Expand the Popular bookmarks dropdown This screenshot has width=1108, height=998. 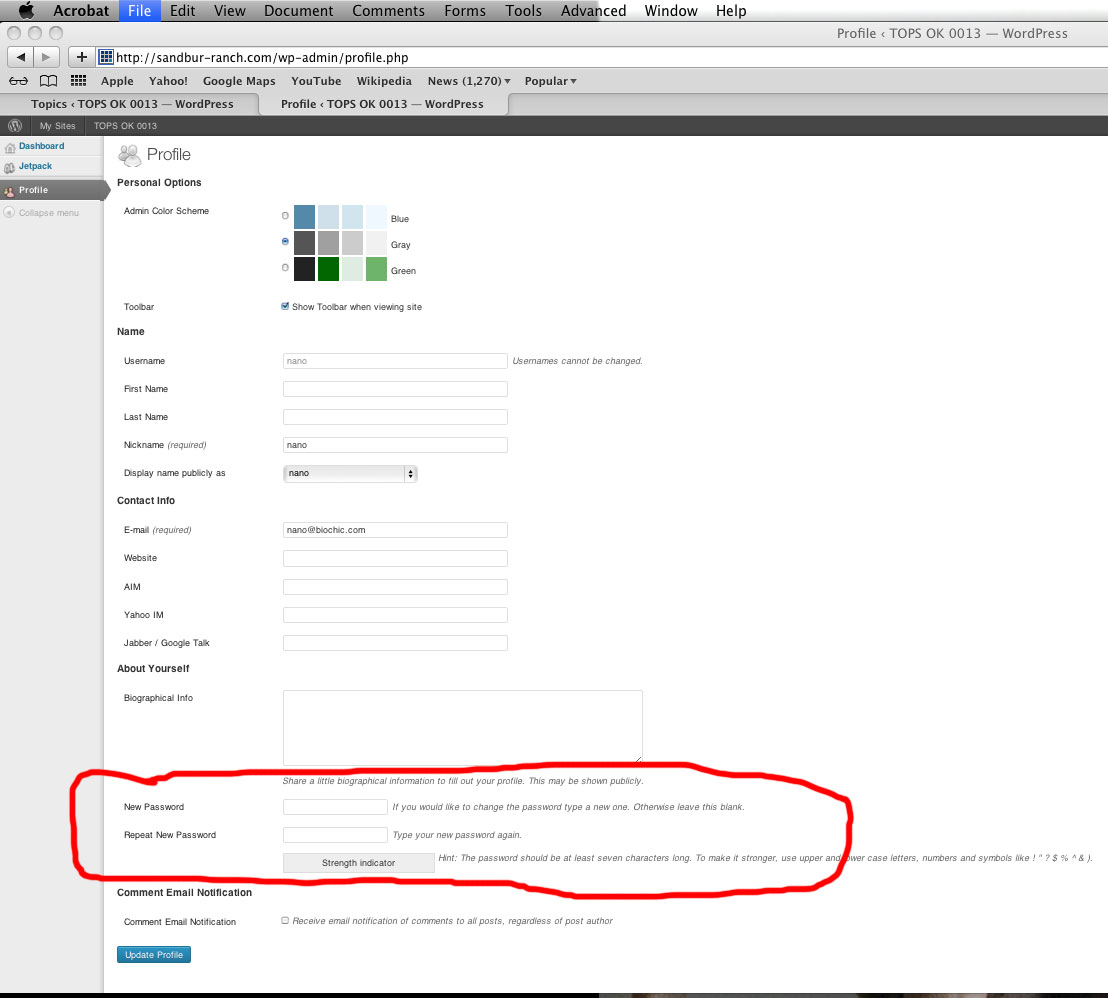tap(550, 81)
